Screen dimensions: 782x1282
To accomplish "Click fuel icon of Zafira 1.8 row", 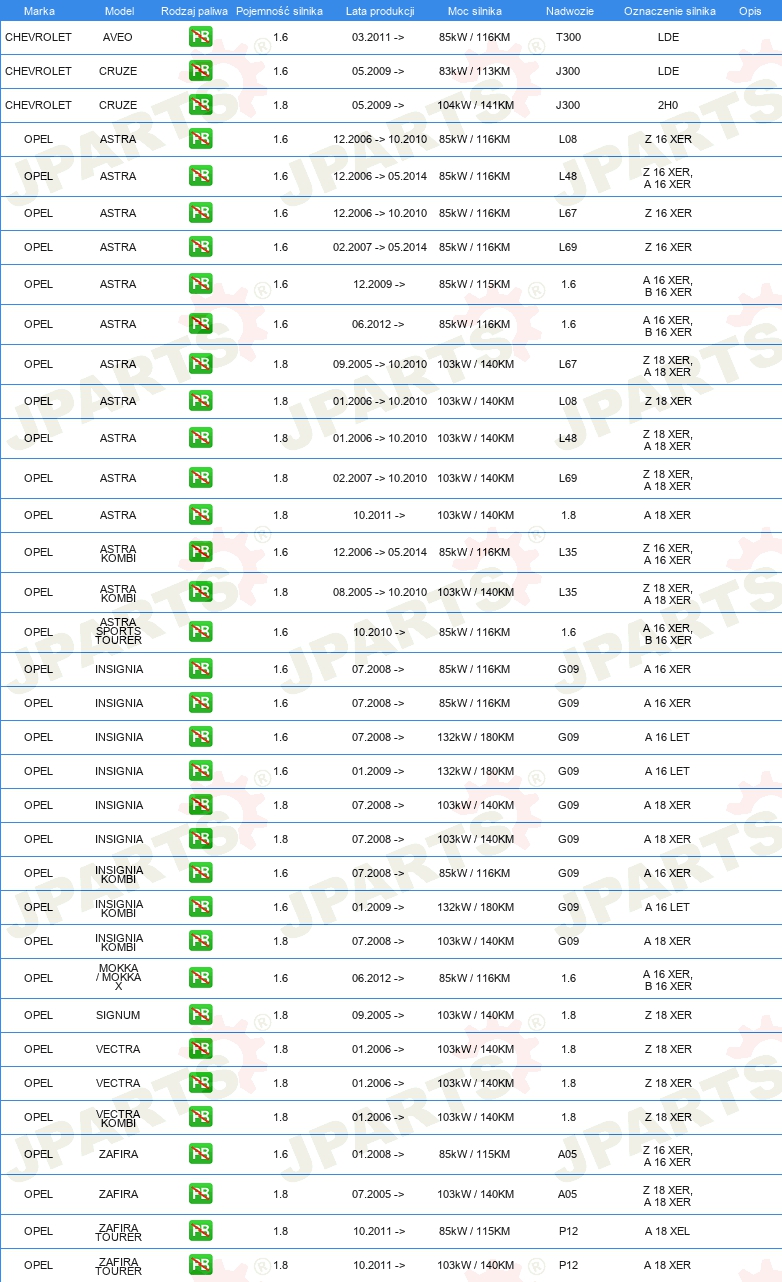I will (x=200, y=1194).
